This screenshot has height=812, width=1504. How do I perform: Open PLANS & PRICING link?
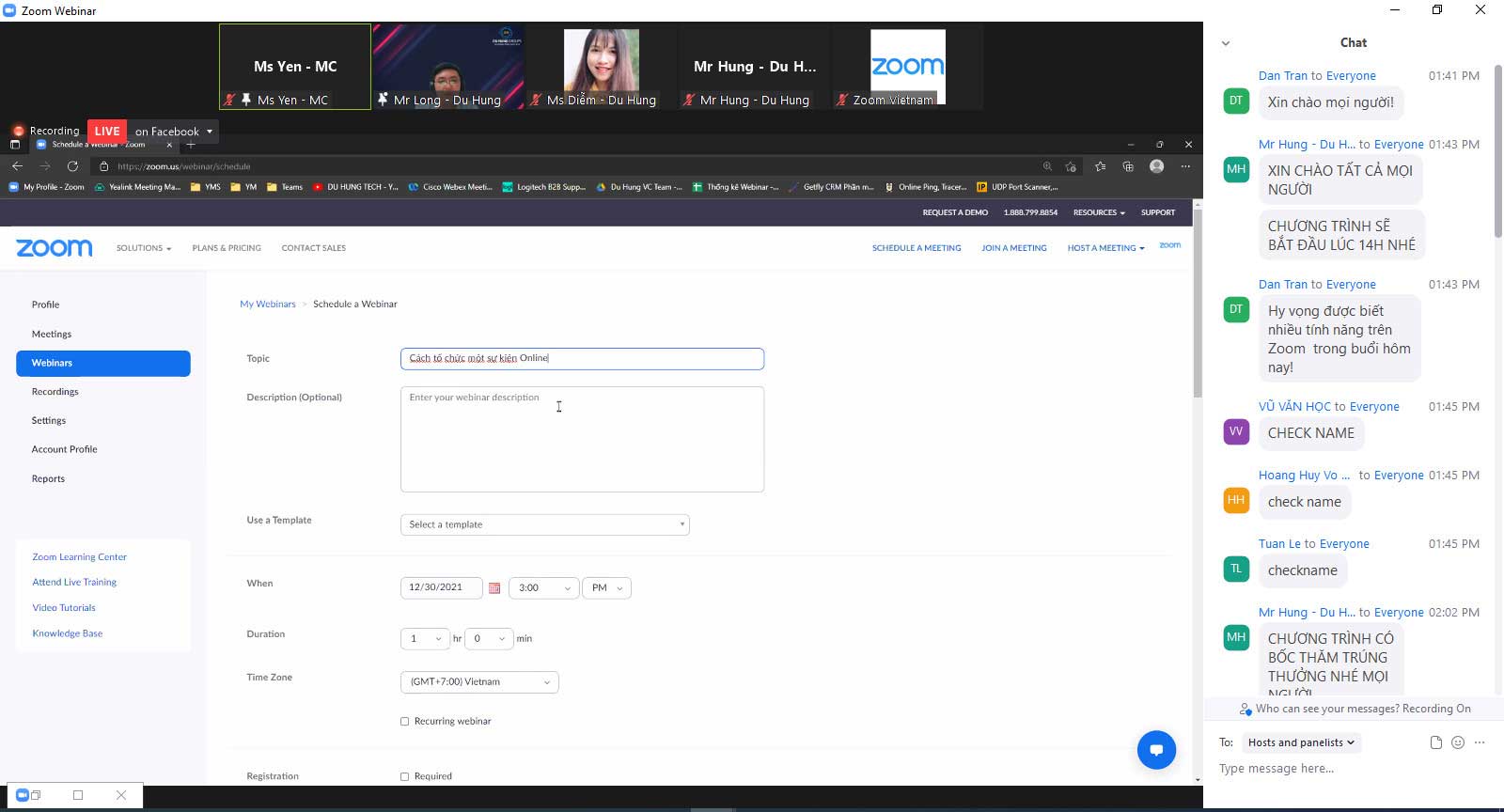coord(227,248)
